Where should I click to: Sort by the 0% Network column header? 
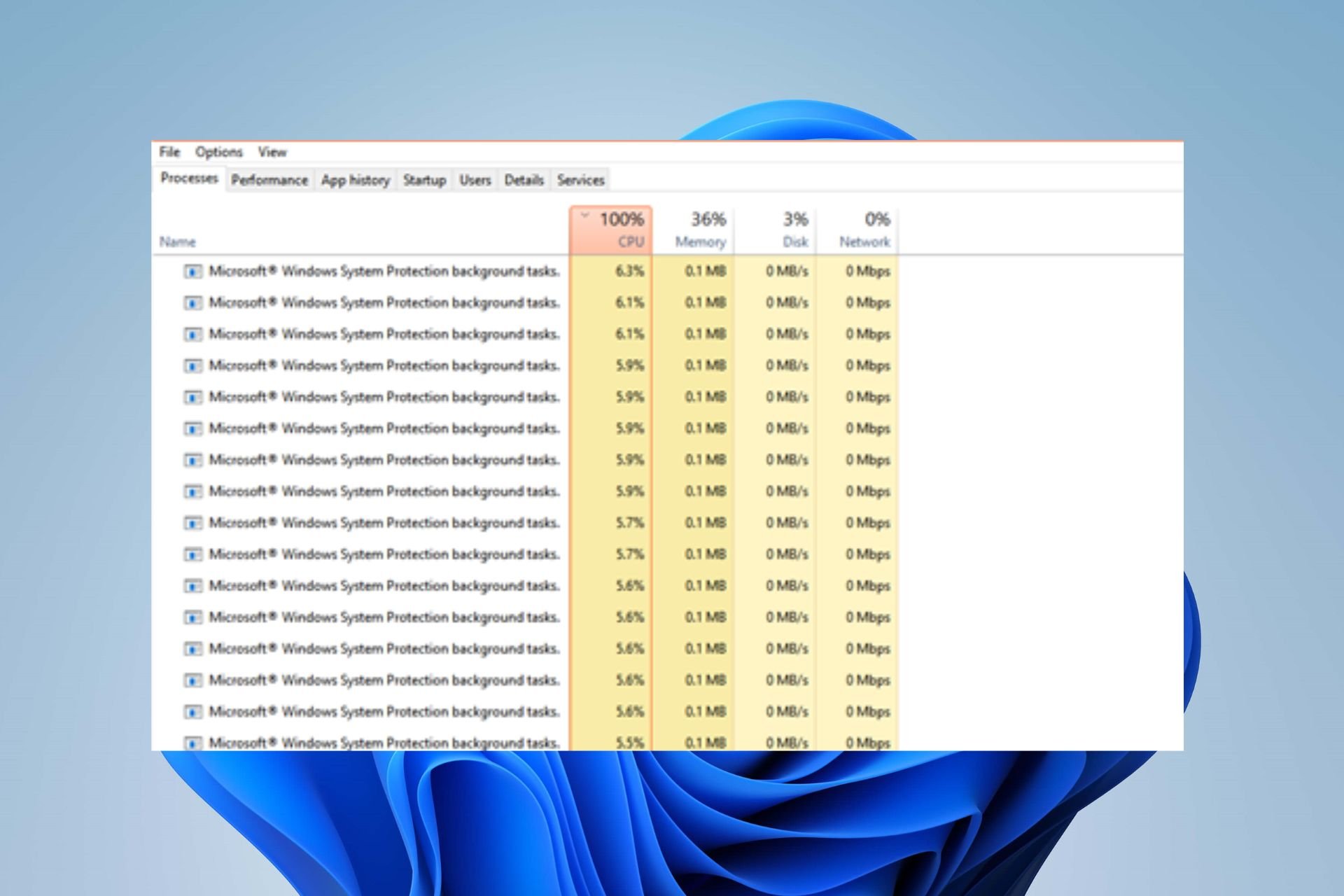pyautogui.click(x=857, y=230)
